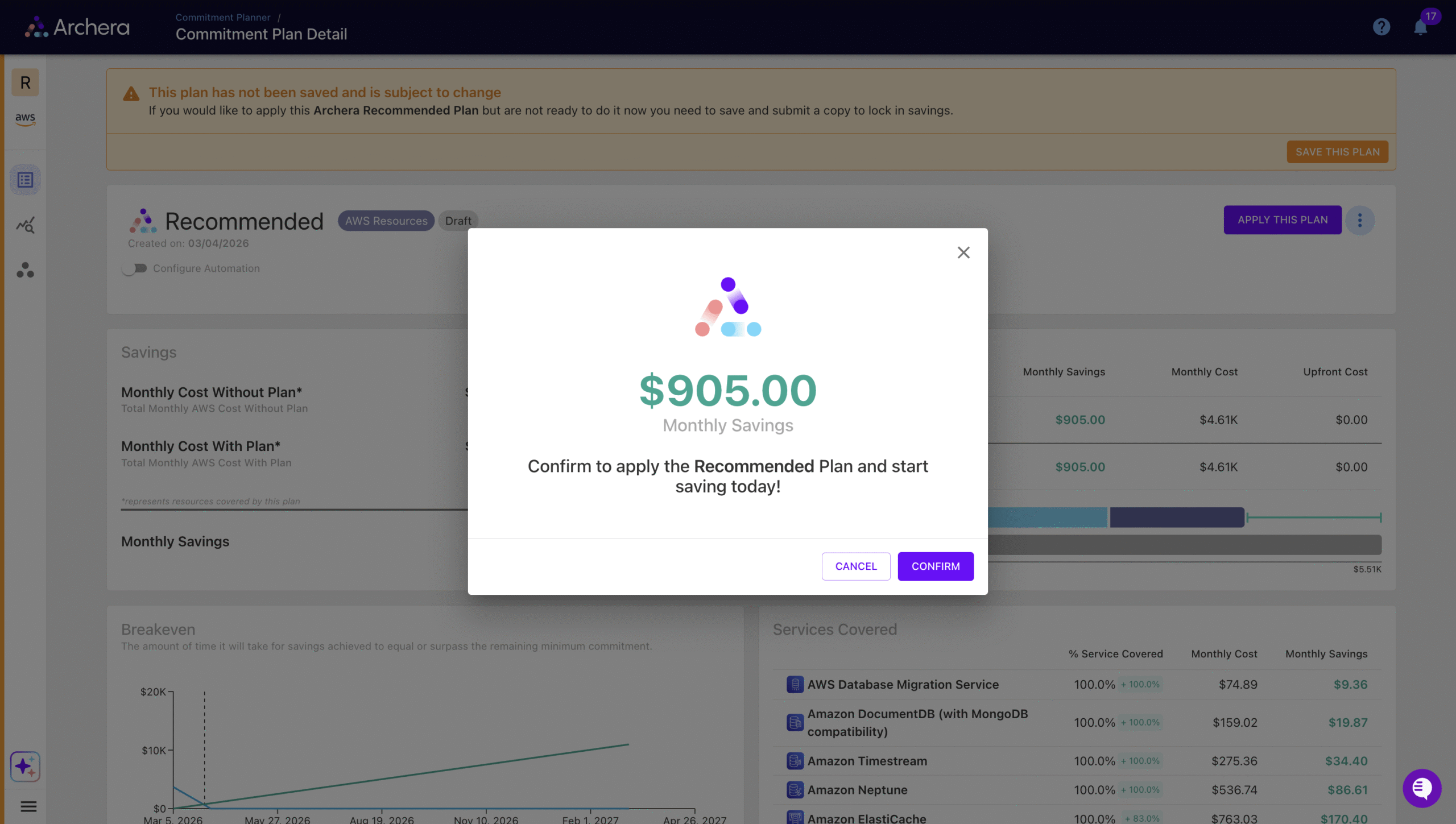Click the Amazon Neptune service icon
The image size is (1456, 824).
795,790
